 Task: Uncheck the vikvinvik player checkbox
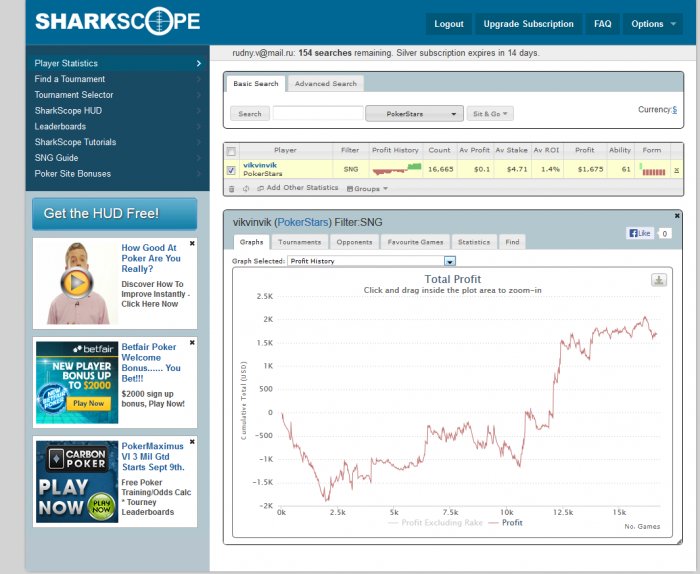[x=231, y=170]
